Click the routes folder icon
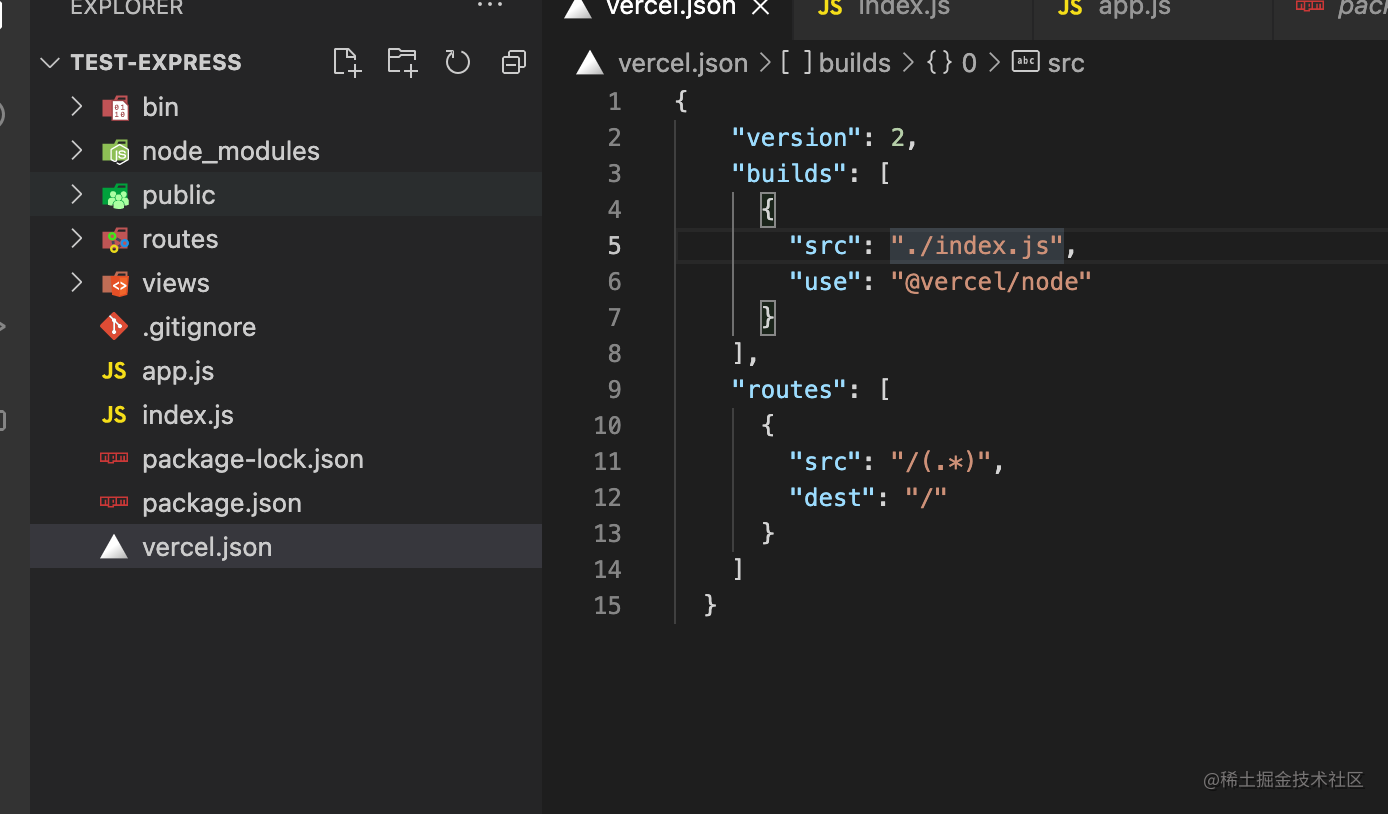 click(115, 239)
